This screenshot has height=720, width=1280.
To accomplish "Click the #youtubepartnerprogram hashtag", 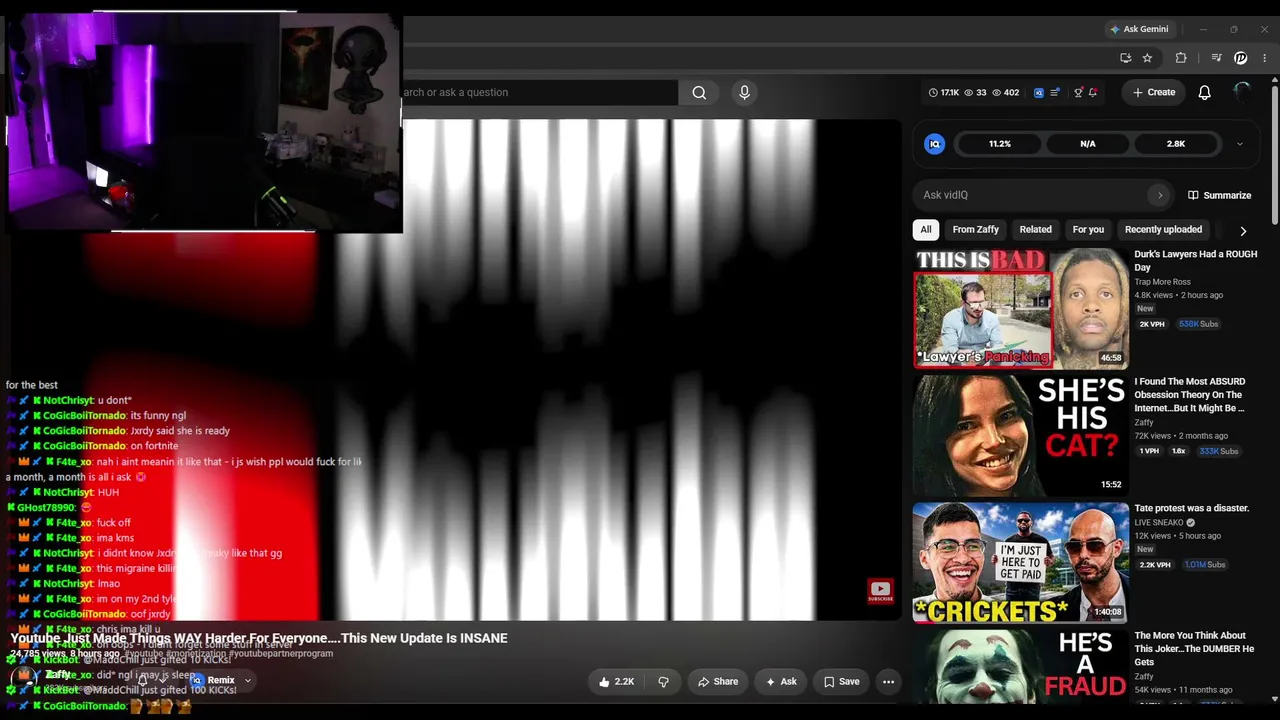I will pyautogui.click(x=280, y=654).
